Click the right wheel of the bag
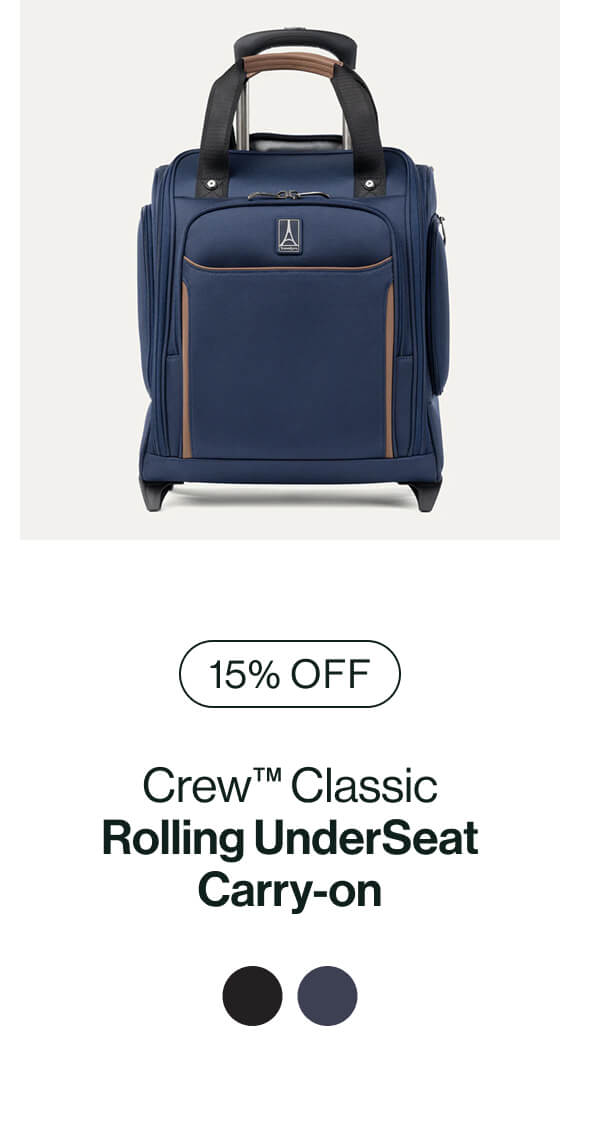 424,496
